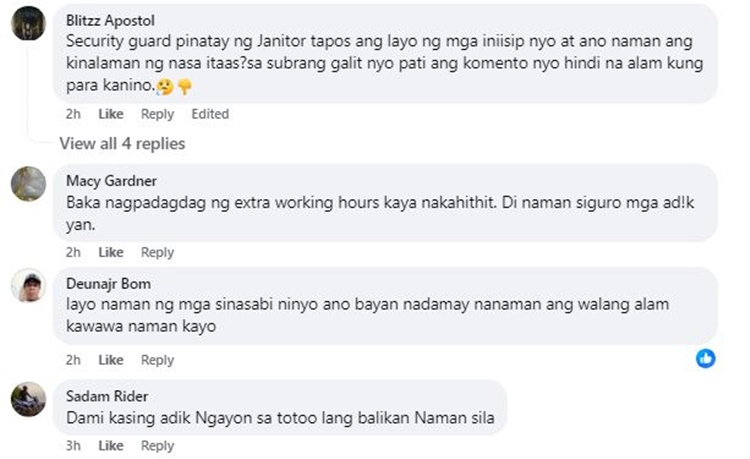
Task: Open Blitzz Apostol name link
Action: coord(110,21)
